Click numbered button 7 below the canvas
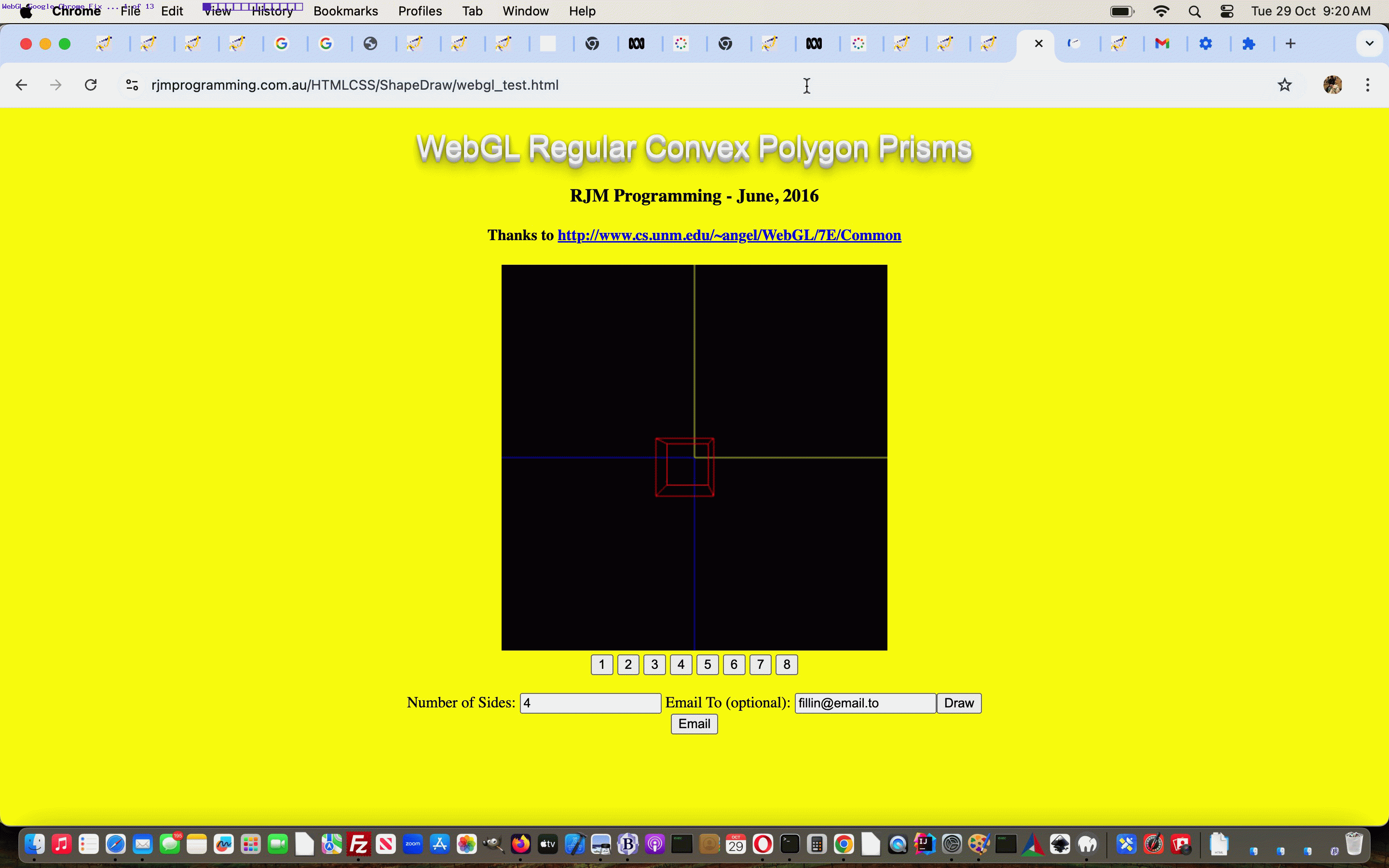Image resolution: width=1389 pixels, height=868 pixels. 760,664
